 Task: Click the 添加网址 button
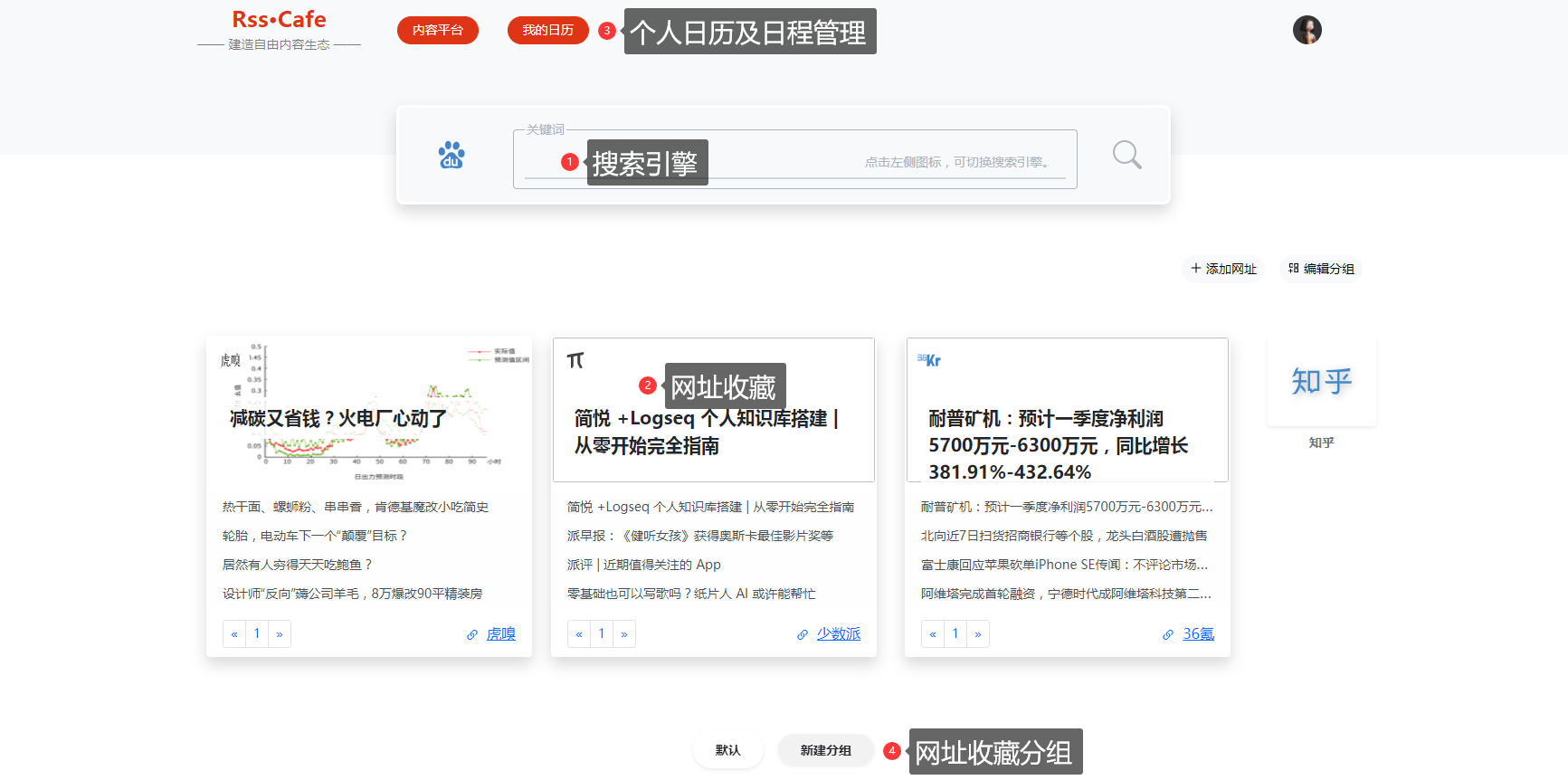click(x=1223, y=269)
